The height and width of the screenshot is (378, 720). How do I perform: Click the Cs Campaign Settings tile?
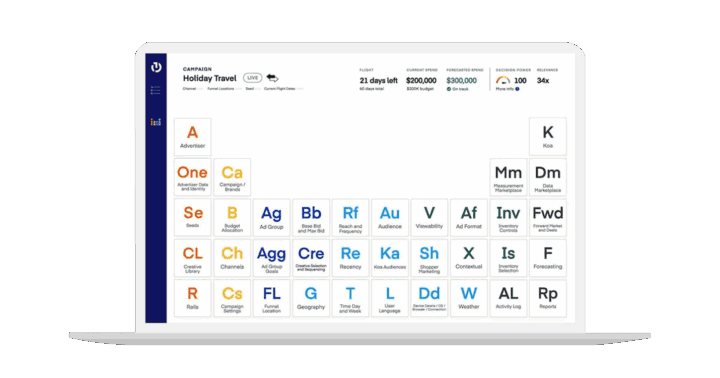(232, 298)
